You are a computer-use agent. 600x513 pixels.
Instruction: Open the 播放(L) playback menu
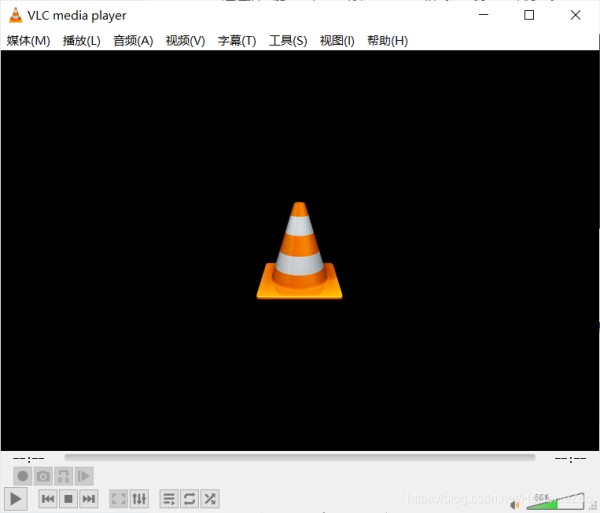[x=82, y=41]
